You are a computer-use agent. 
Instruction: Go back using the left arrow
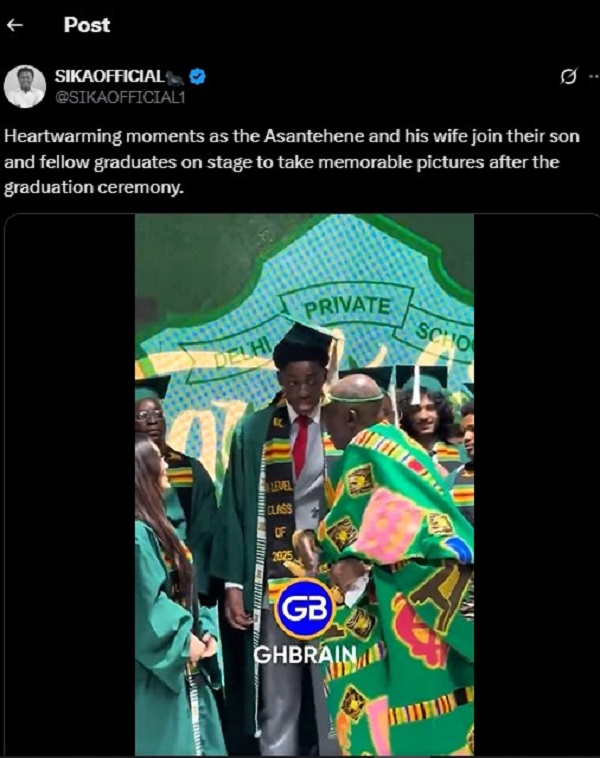(x=15, y=25)
